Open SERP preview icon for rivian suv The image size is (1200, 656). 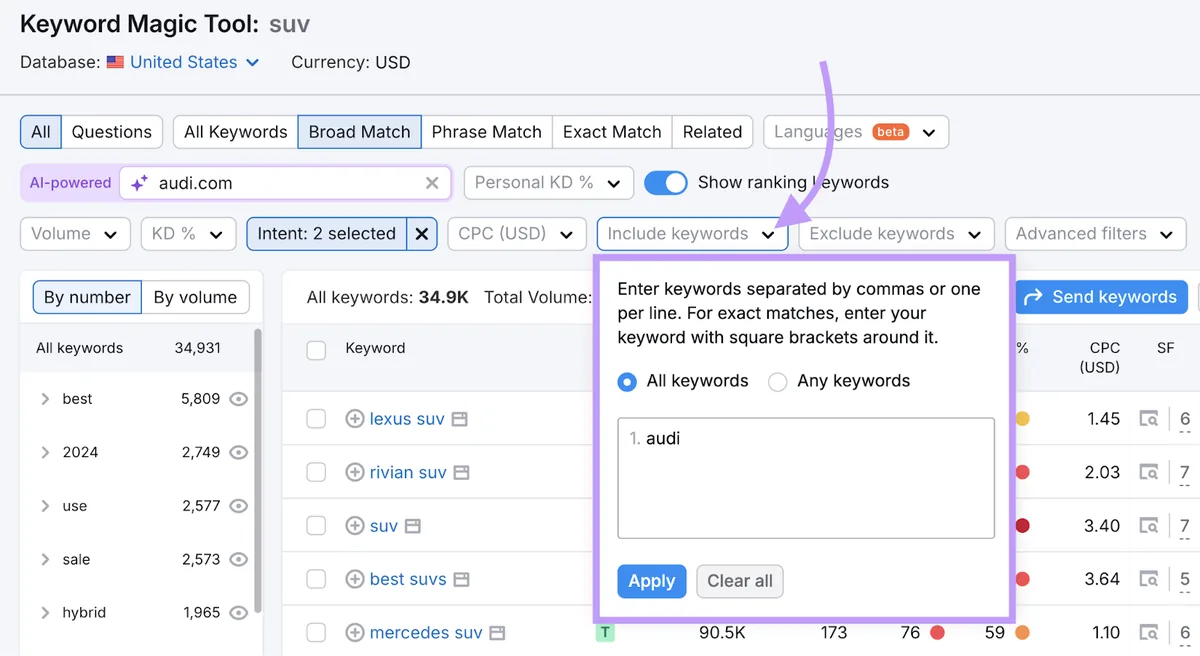(x=461, y=472)
